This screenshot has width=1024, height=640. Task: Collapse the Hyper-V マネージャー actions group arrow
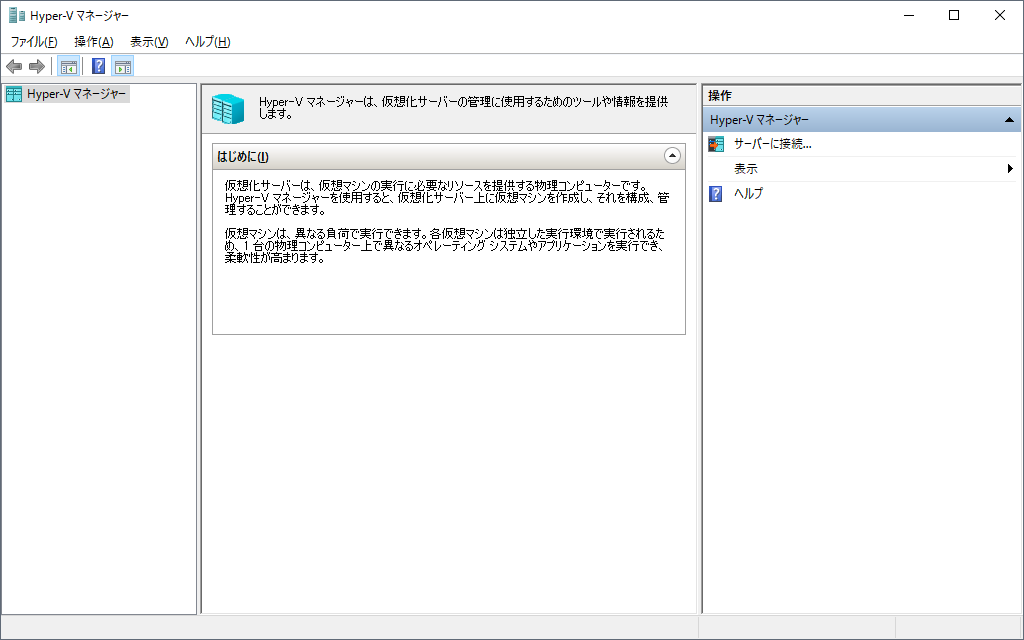click(x=1009, y=120)
